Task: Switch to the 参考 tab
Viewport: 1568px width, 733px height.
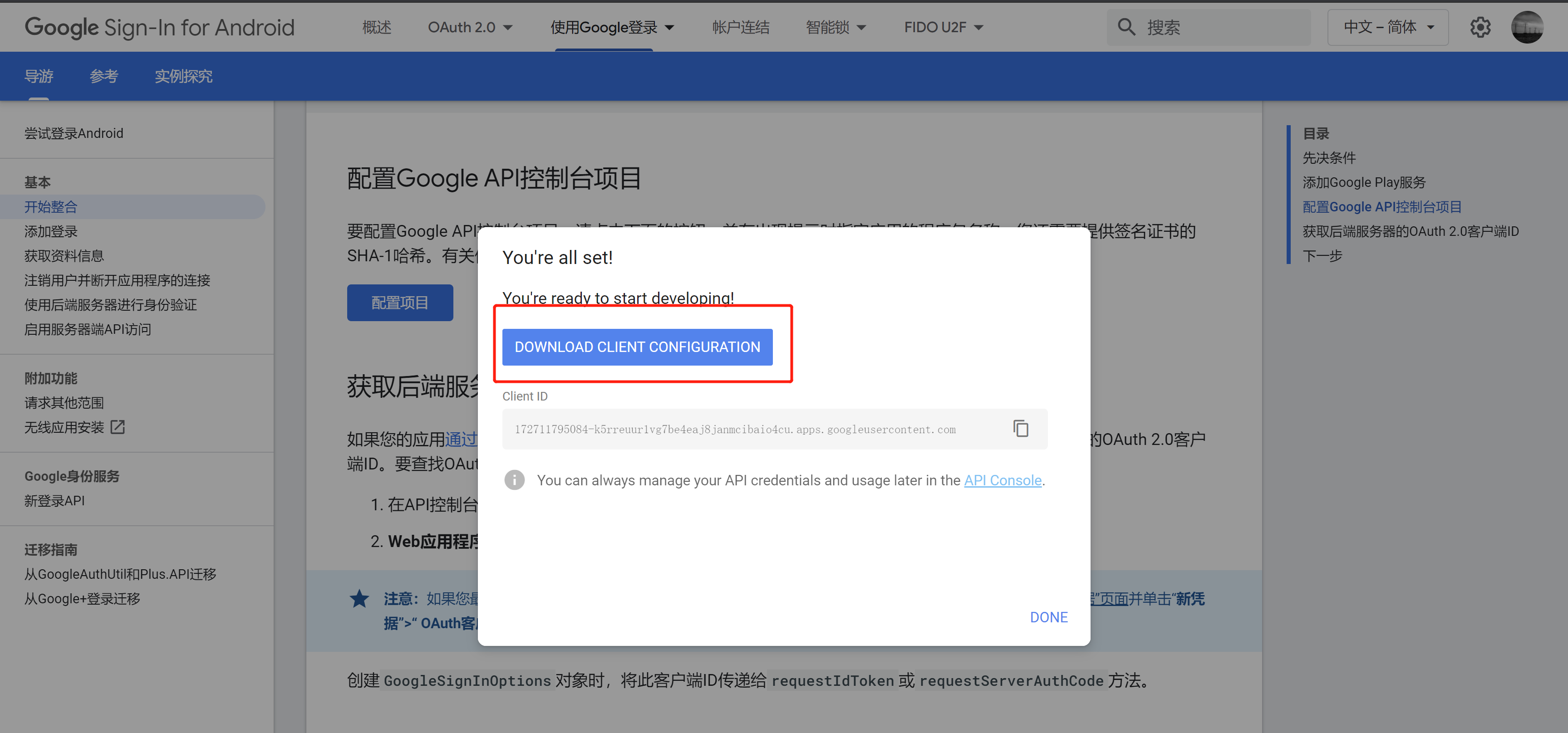Action: [x=104, y=76]
